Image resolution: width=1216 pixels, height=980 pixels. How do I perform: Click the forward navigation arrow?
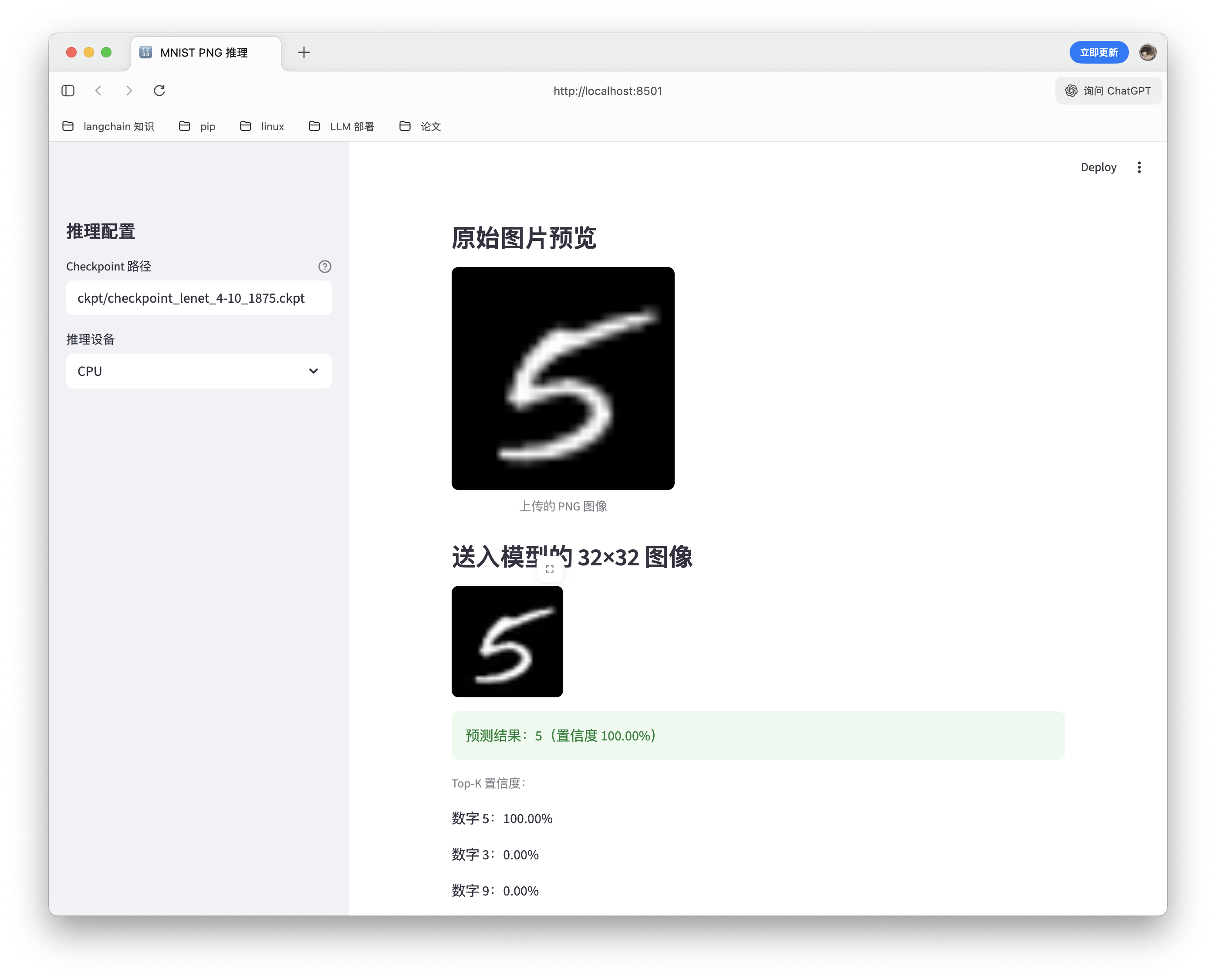(x=129, y=90)
